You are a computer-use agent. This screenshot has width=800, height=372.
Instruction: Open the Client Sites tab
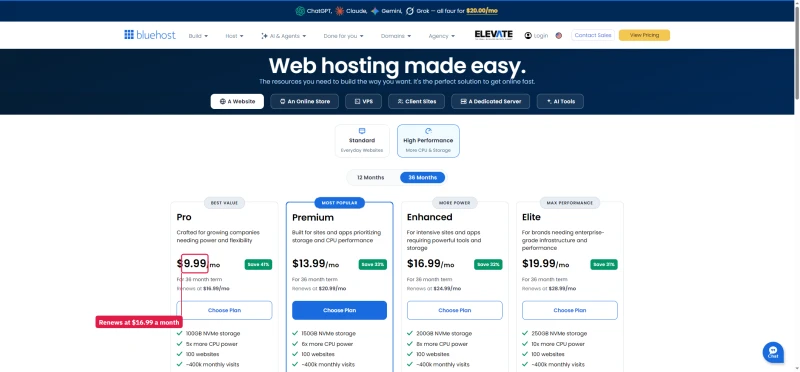(416, 102)
